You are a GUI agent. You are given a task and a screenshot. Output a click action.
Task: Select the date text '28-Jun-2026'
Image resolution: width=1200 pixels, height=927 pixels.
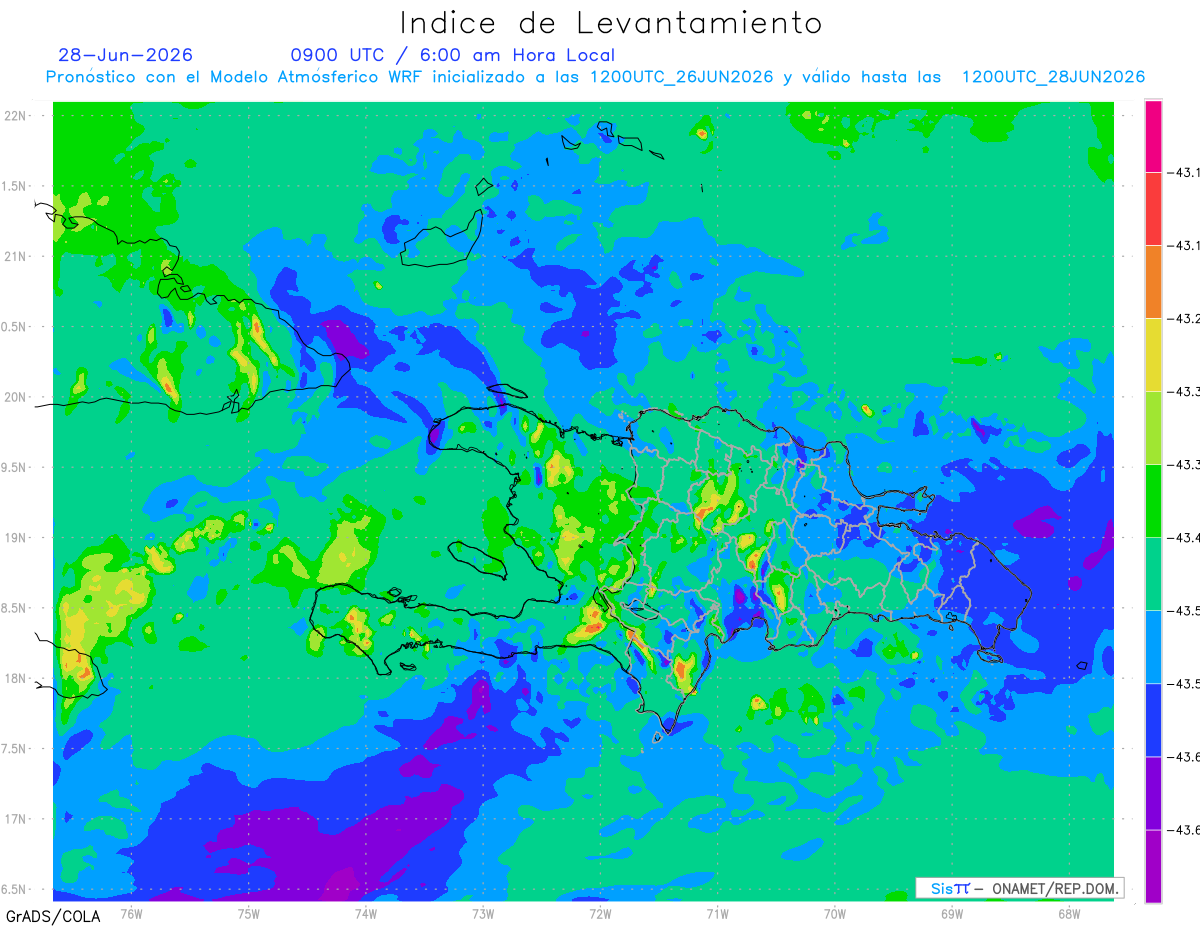click(126, 55)
